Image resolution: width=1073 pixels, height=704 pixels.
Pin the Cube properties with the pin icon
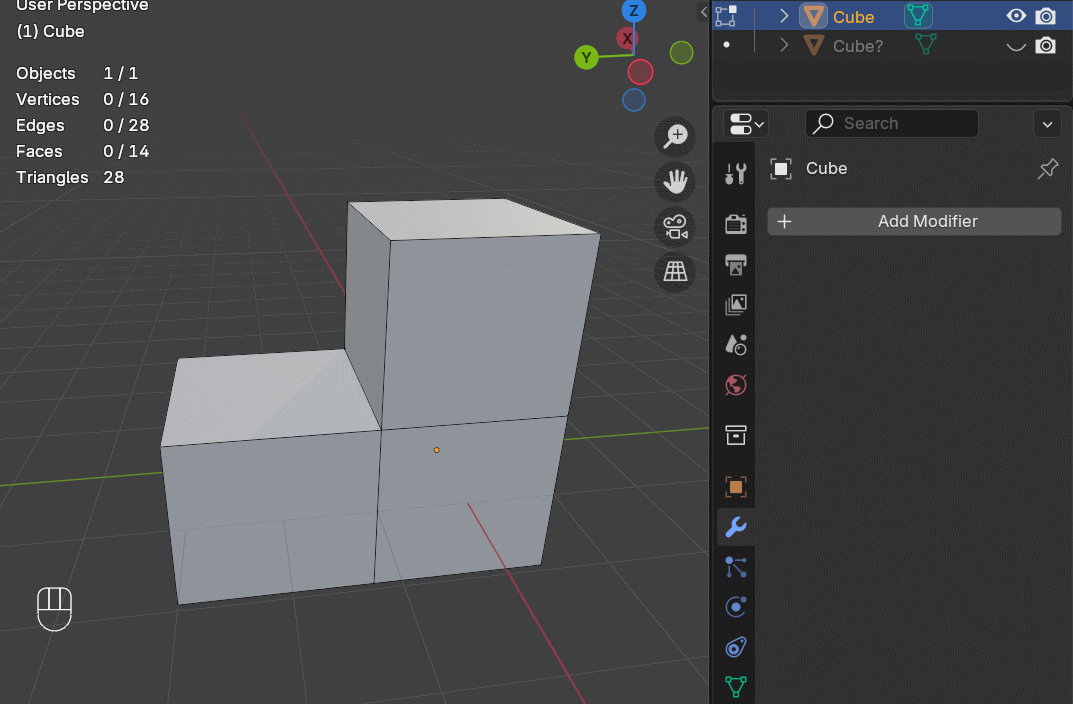1047,168
